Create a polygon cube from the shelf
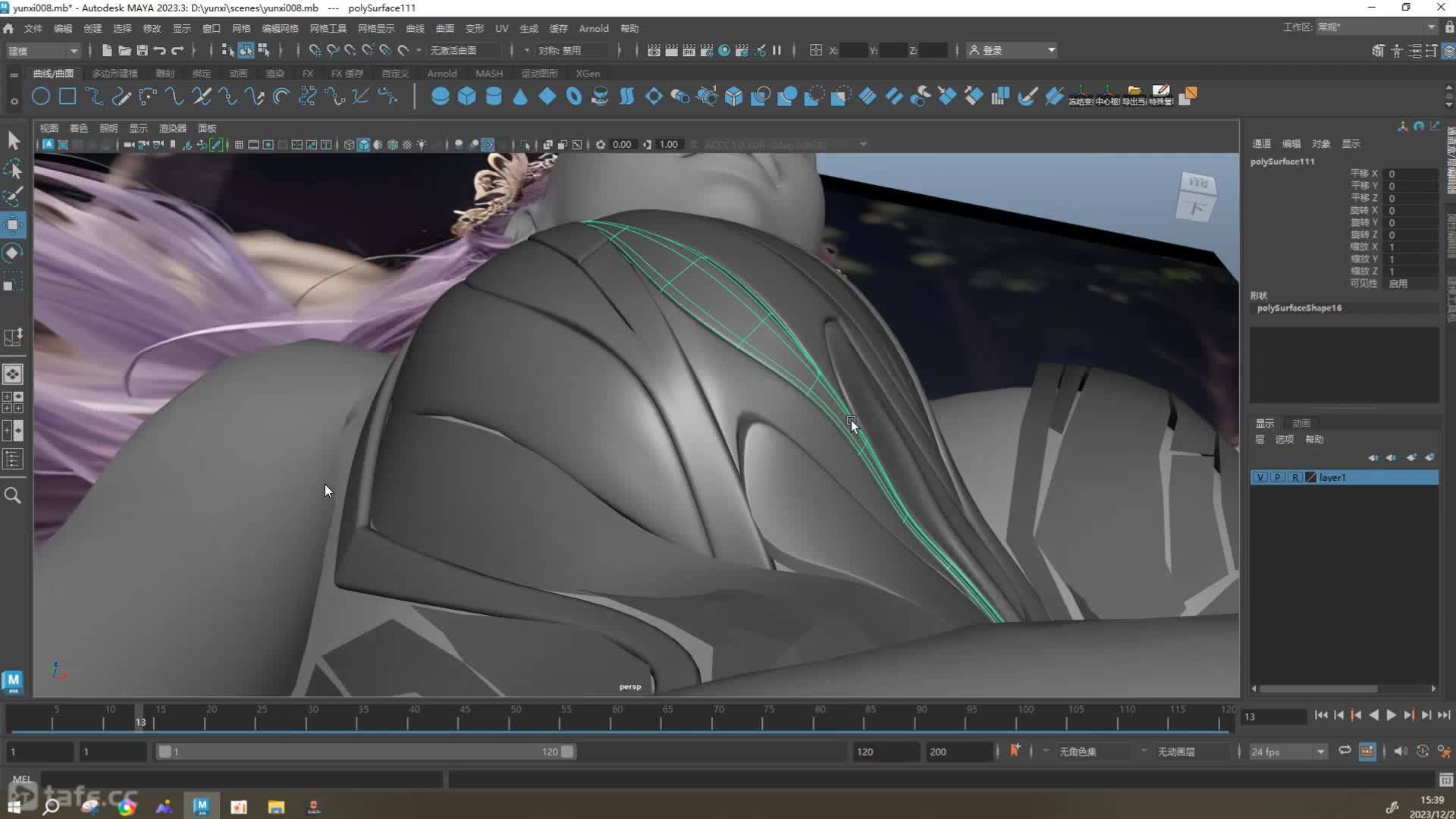Viewport: 1456px width, 819px height. pyautogui.click(x=466, y=96)
